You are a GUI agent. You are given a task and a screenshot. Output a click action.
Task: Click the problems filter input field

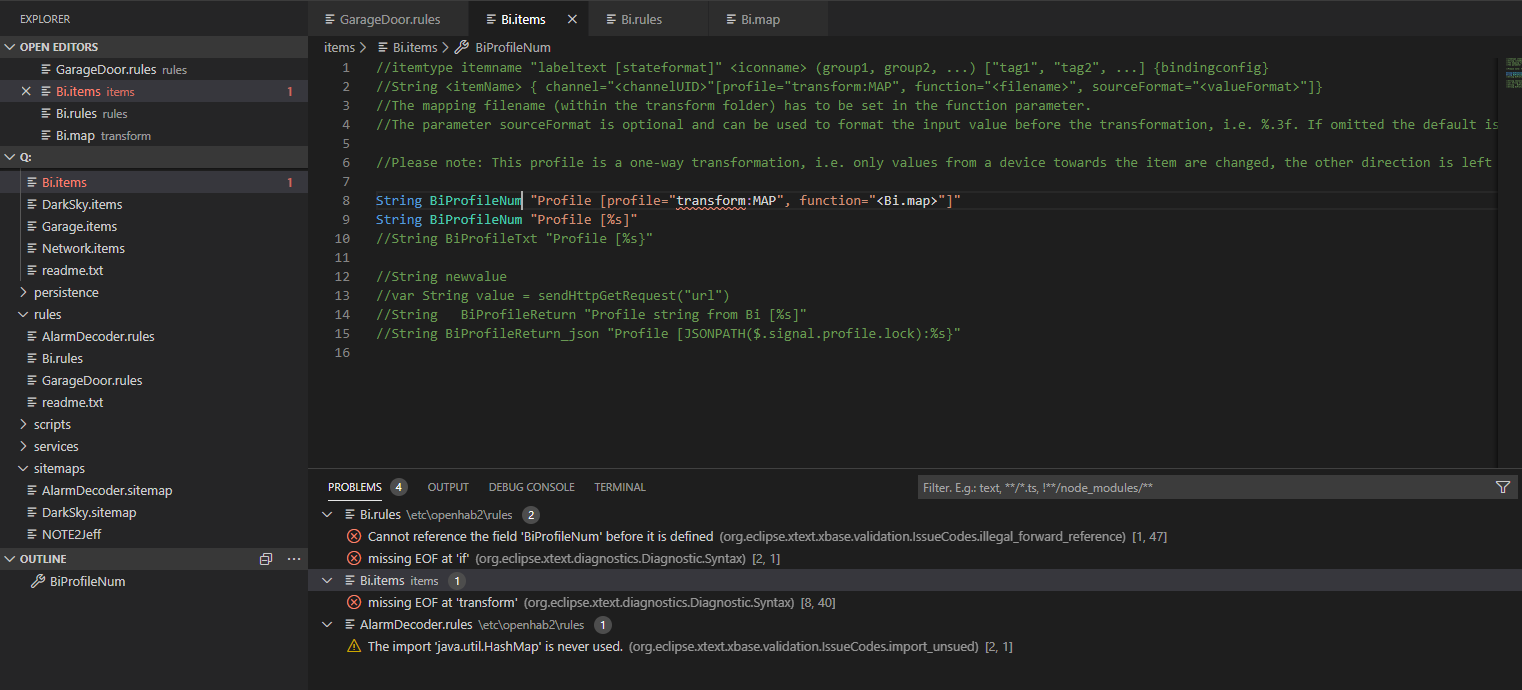1200,487
